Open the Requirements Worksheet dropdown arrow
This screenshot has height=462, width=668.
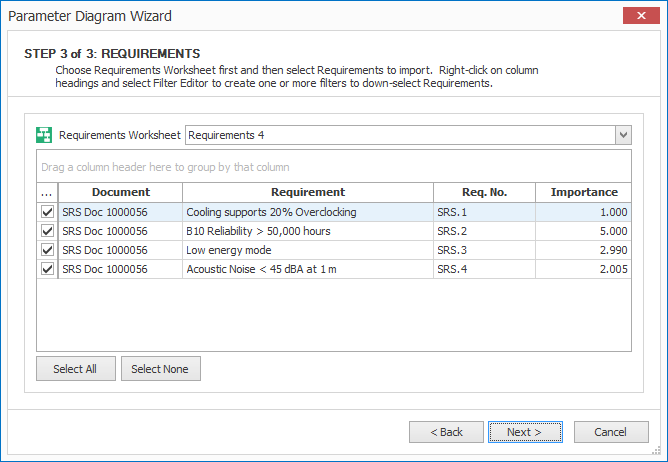point(623,135)
